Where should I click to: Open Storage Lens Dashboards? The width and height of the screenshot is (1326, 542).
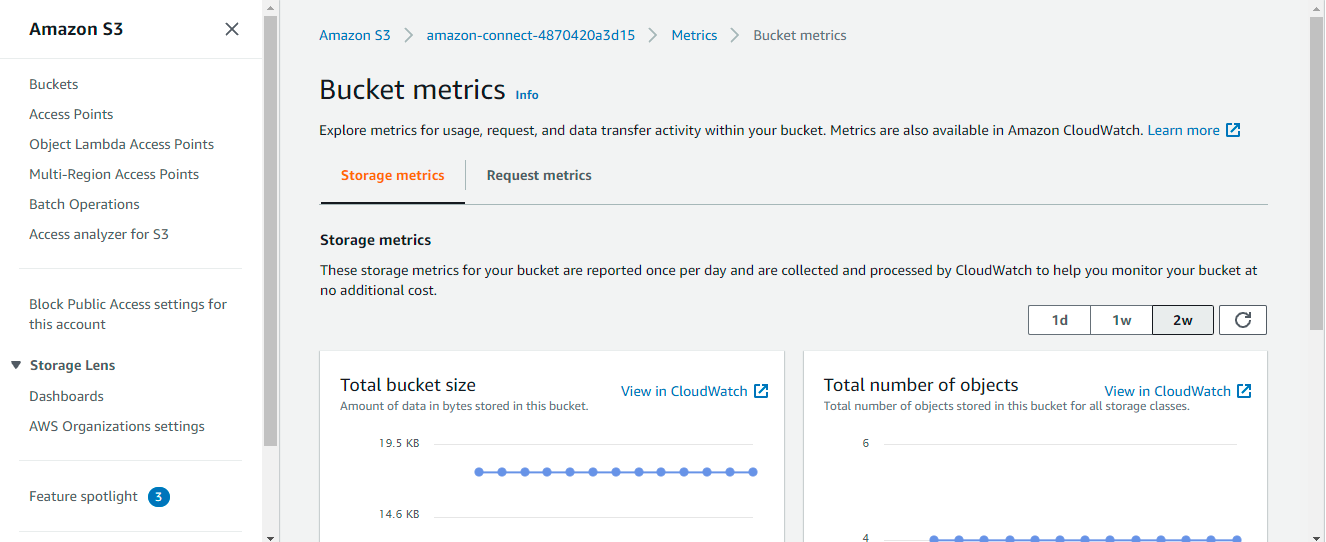click(66, 396)
